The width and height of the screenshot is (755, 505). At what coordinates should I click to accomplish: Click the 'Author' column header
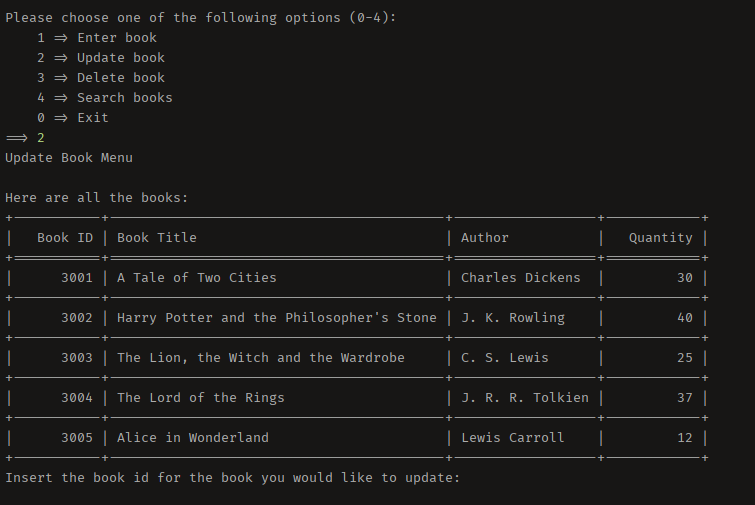pos(485,238)
